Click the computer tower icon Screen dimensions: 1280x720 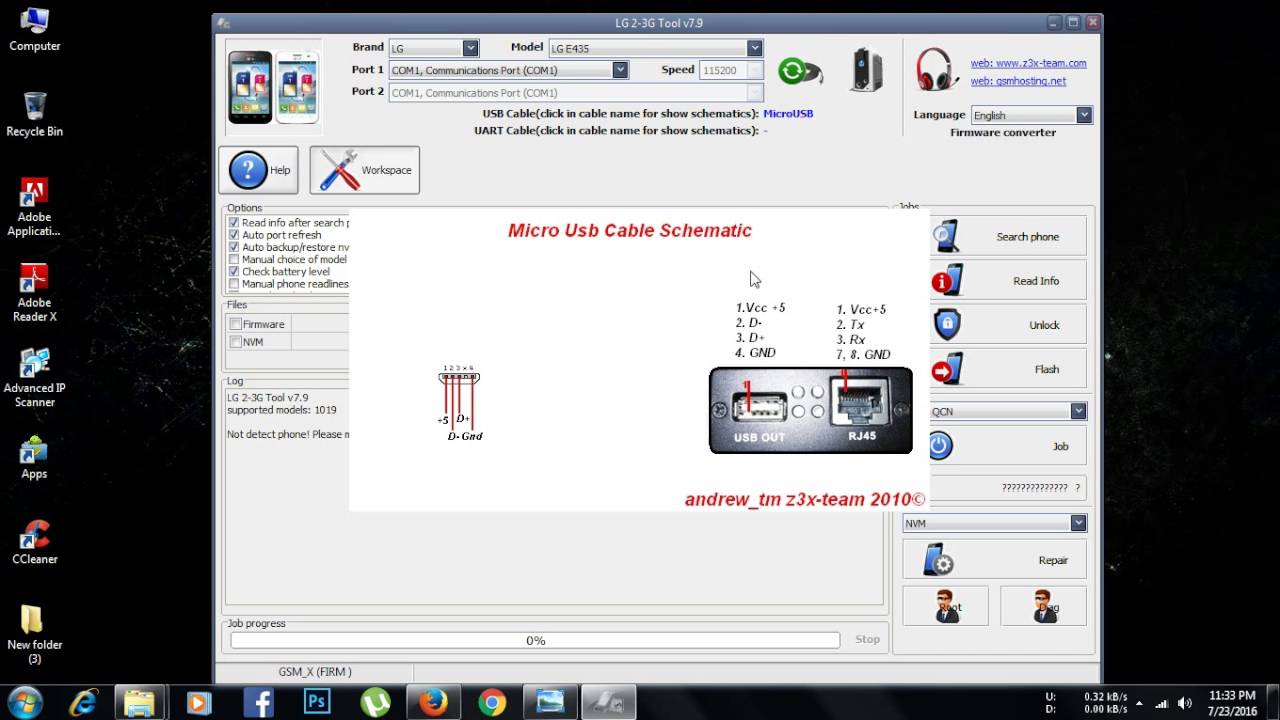pos(866,70)
